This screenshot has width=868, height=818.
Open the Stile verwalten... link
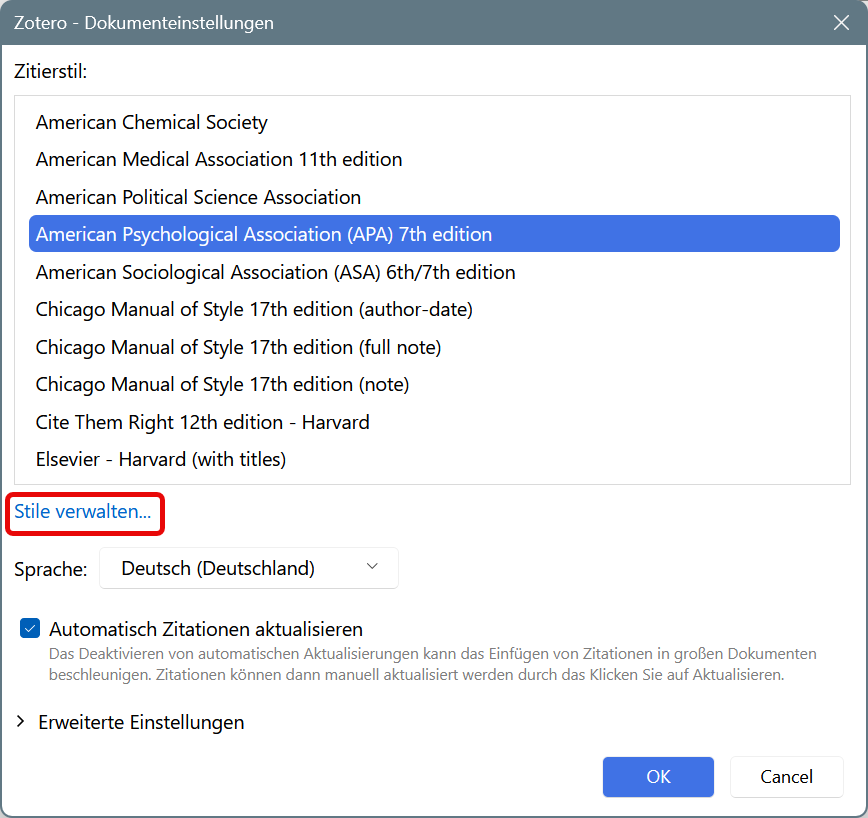pos(82,511)
